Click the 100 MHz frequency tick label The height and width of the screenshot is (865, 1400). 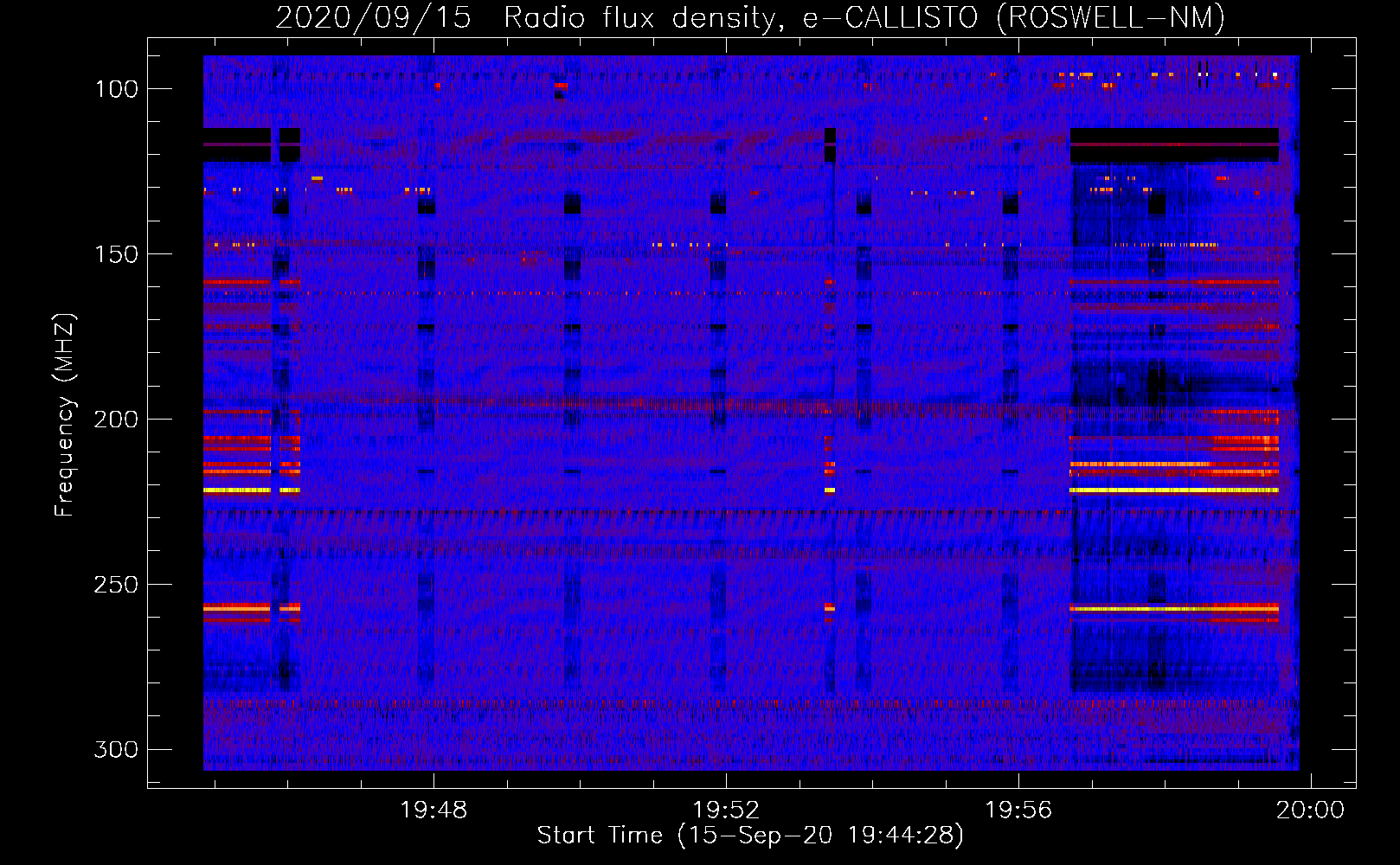pos(116,89)
